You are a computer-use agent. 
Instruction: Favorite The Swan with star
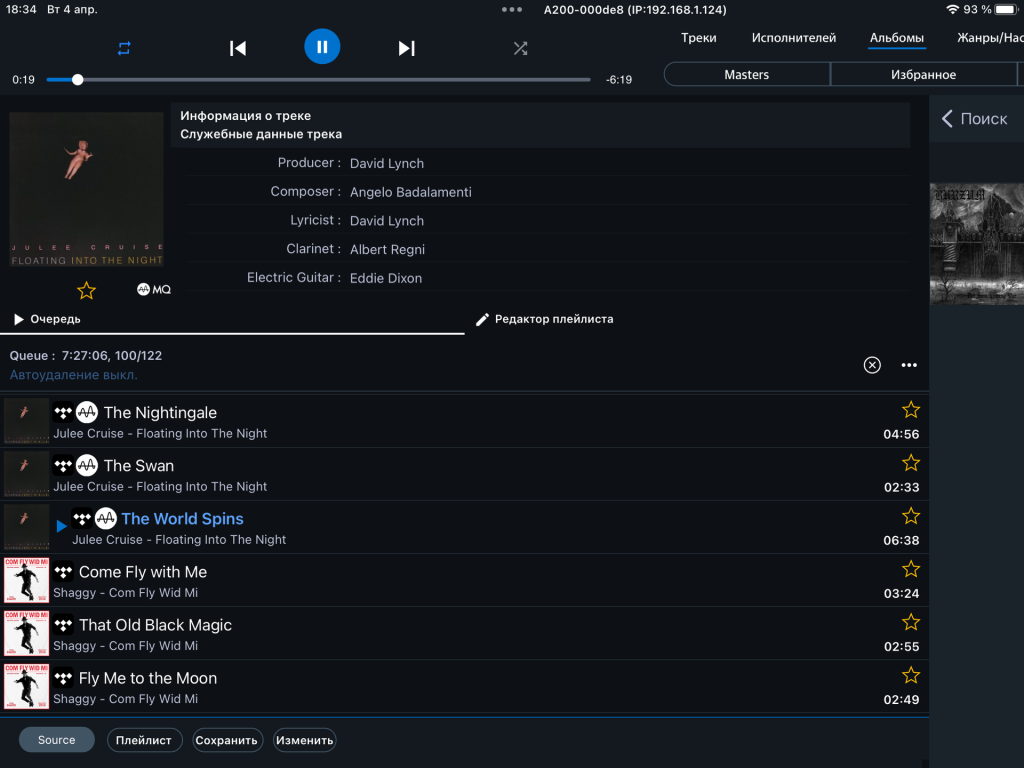(x=910, y=463)
